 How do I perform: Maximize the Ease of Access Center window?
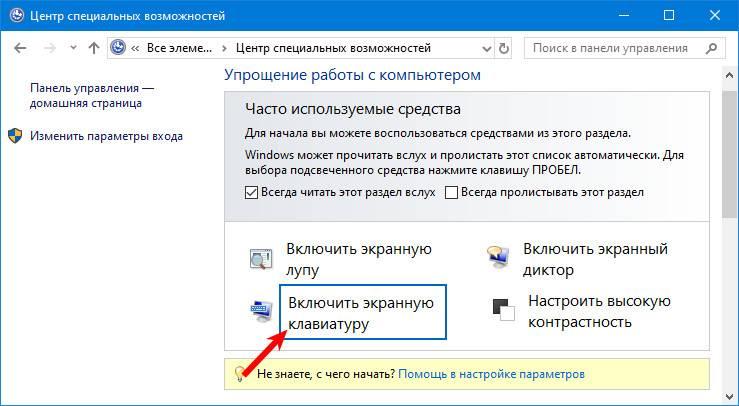point(669,16)
